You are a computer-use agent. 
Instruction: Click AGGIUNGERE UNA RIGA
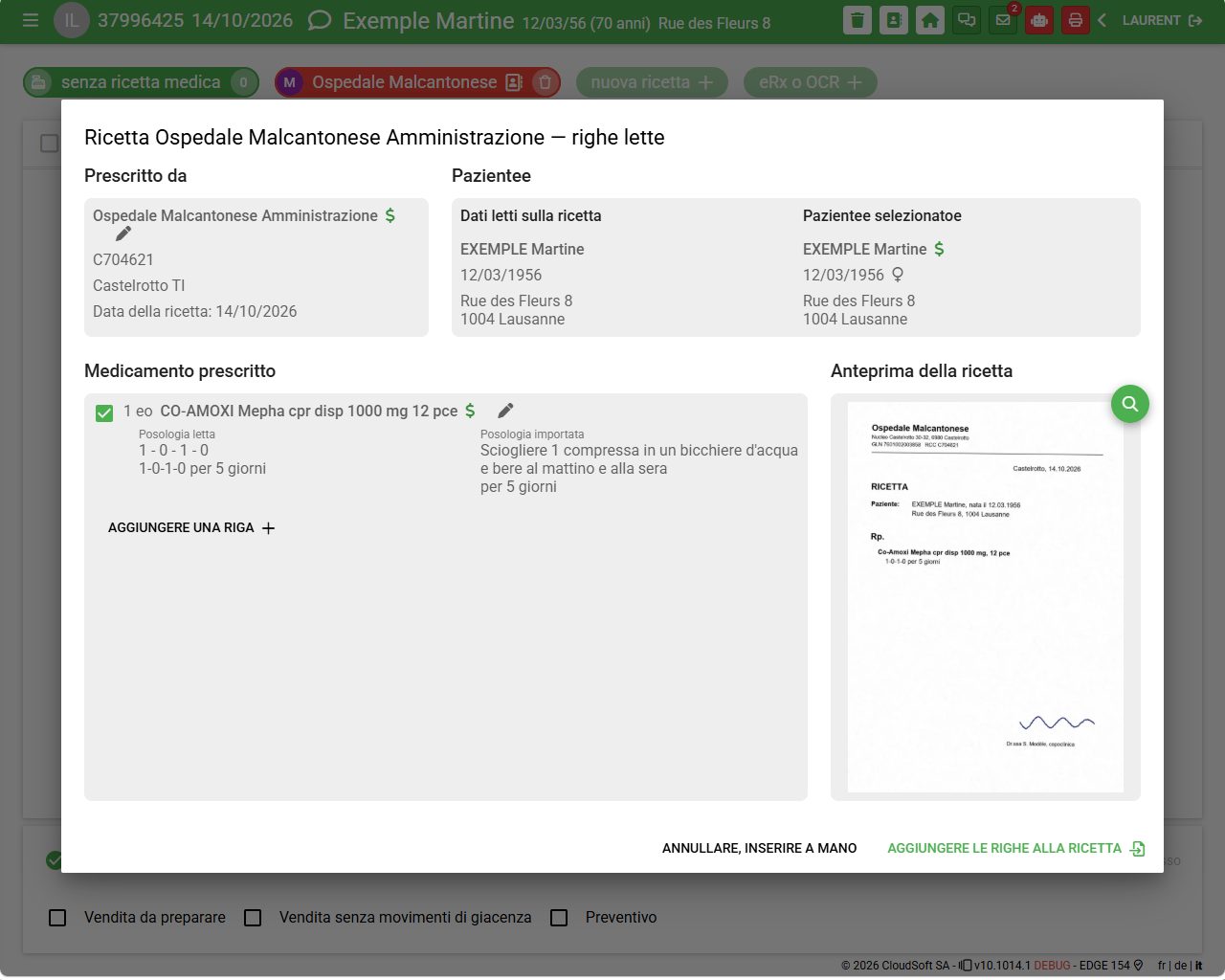(191, 527)
